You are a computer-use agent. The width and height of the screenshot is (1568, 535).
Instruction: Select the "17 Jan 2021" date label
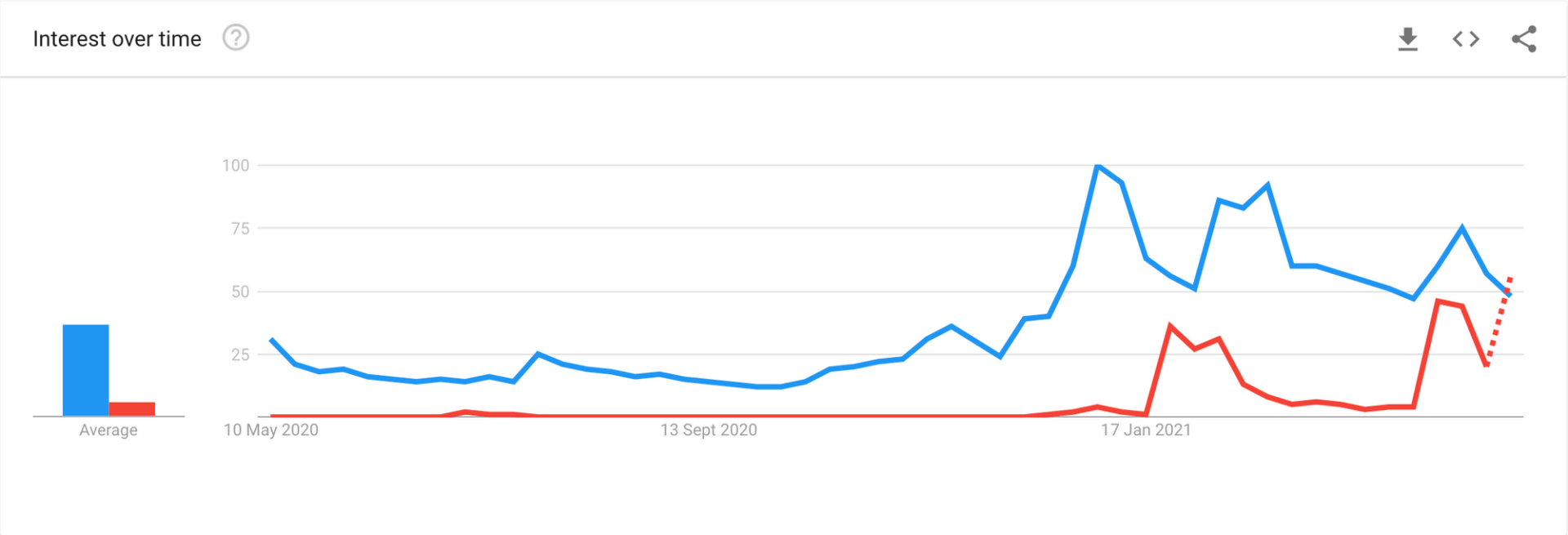tap(1146, 430)
